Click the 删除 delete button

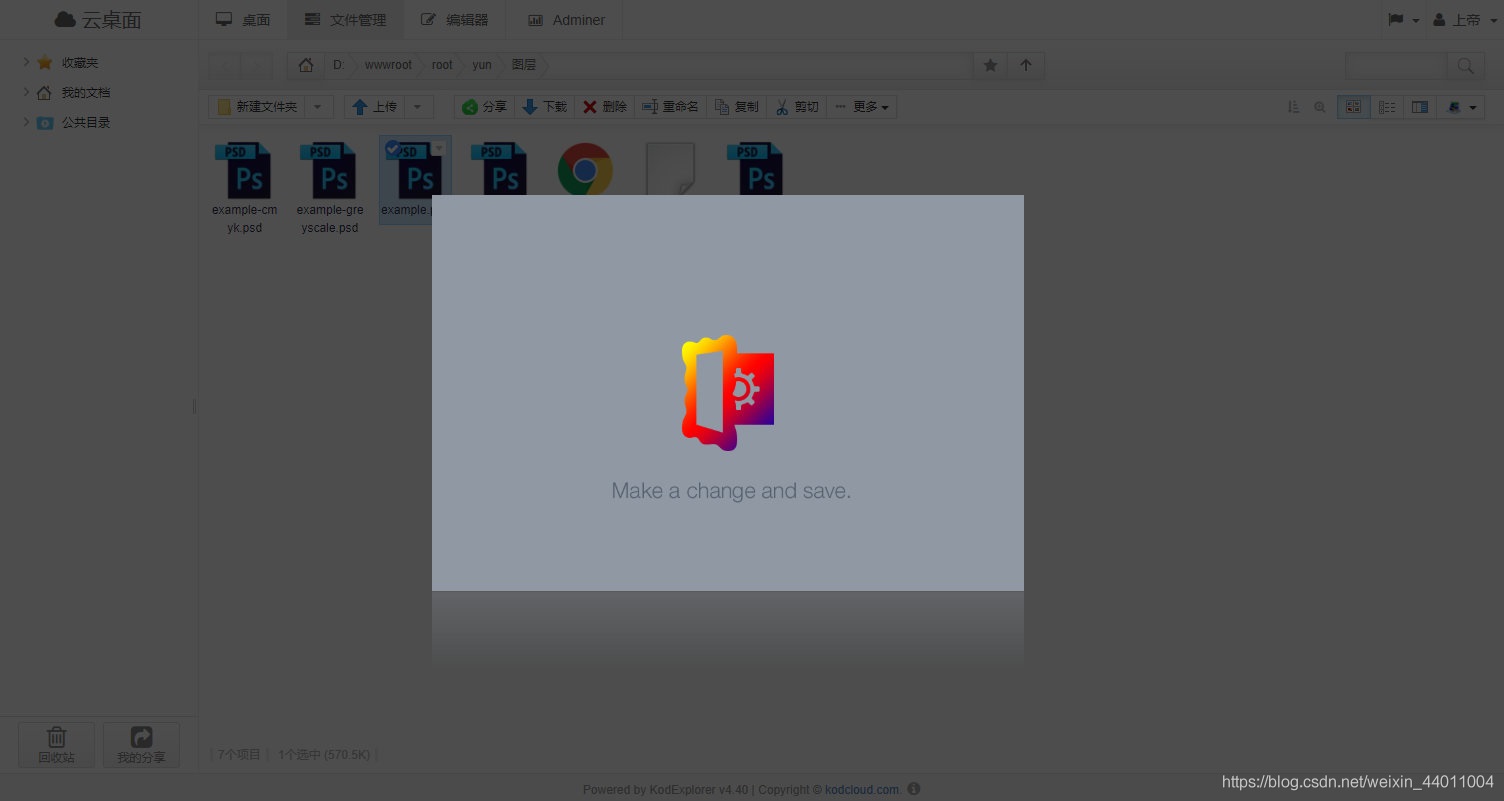[605, 107]
